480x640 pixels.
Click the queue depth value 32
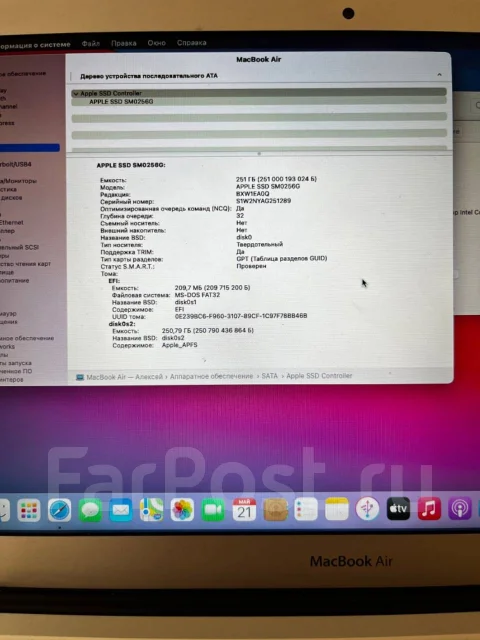click(x=240, y=216)
